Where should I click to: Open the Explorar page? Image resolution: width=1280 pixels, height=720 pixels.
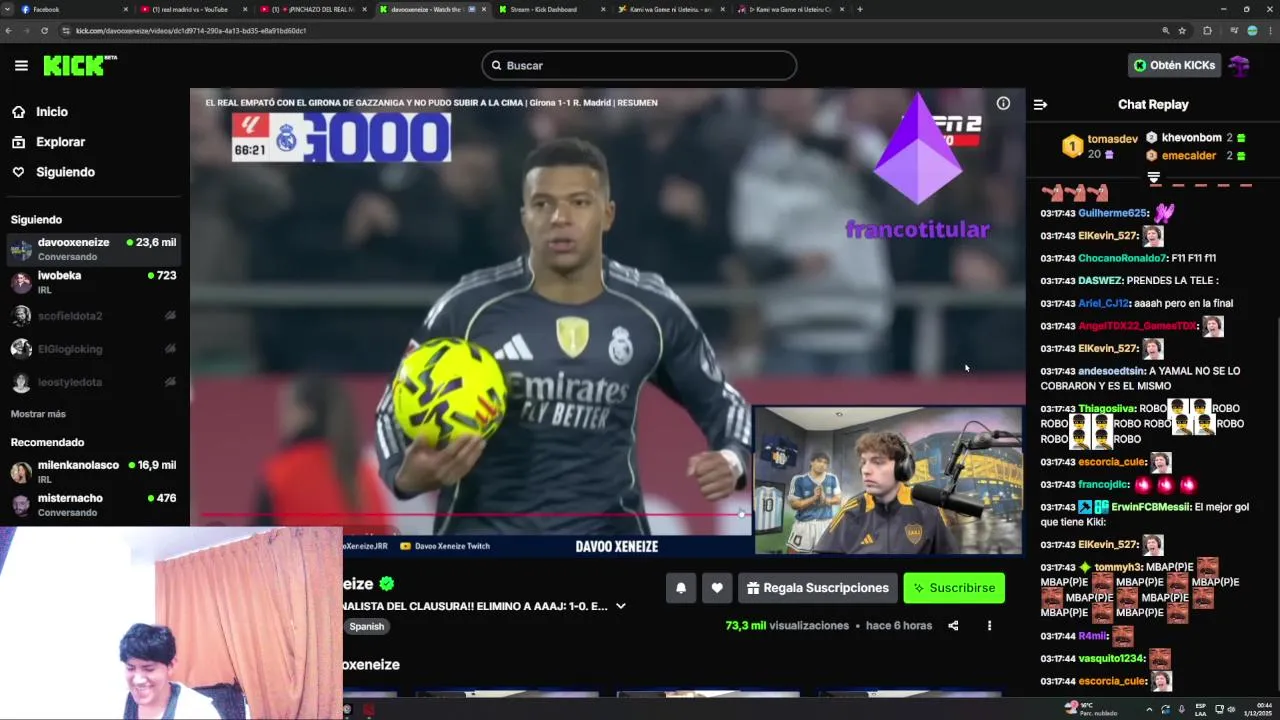point(60,142)
